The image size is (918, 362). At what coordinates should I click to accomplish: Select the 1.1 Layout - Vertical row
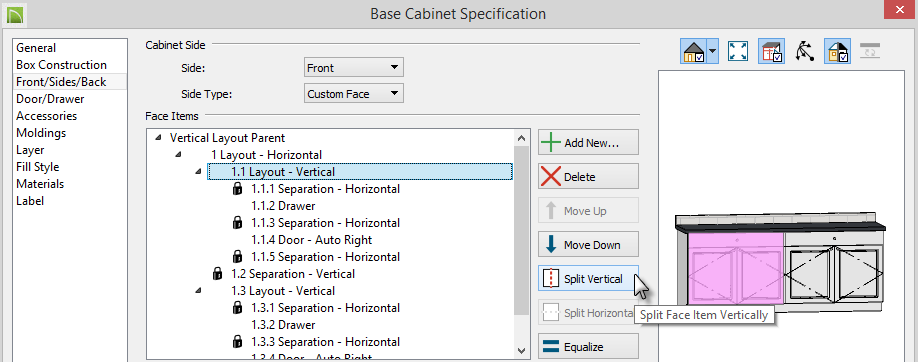[360, 172]
